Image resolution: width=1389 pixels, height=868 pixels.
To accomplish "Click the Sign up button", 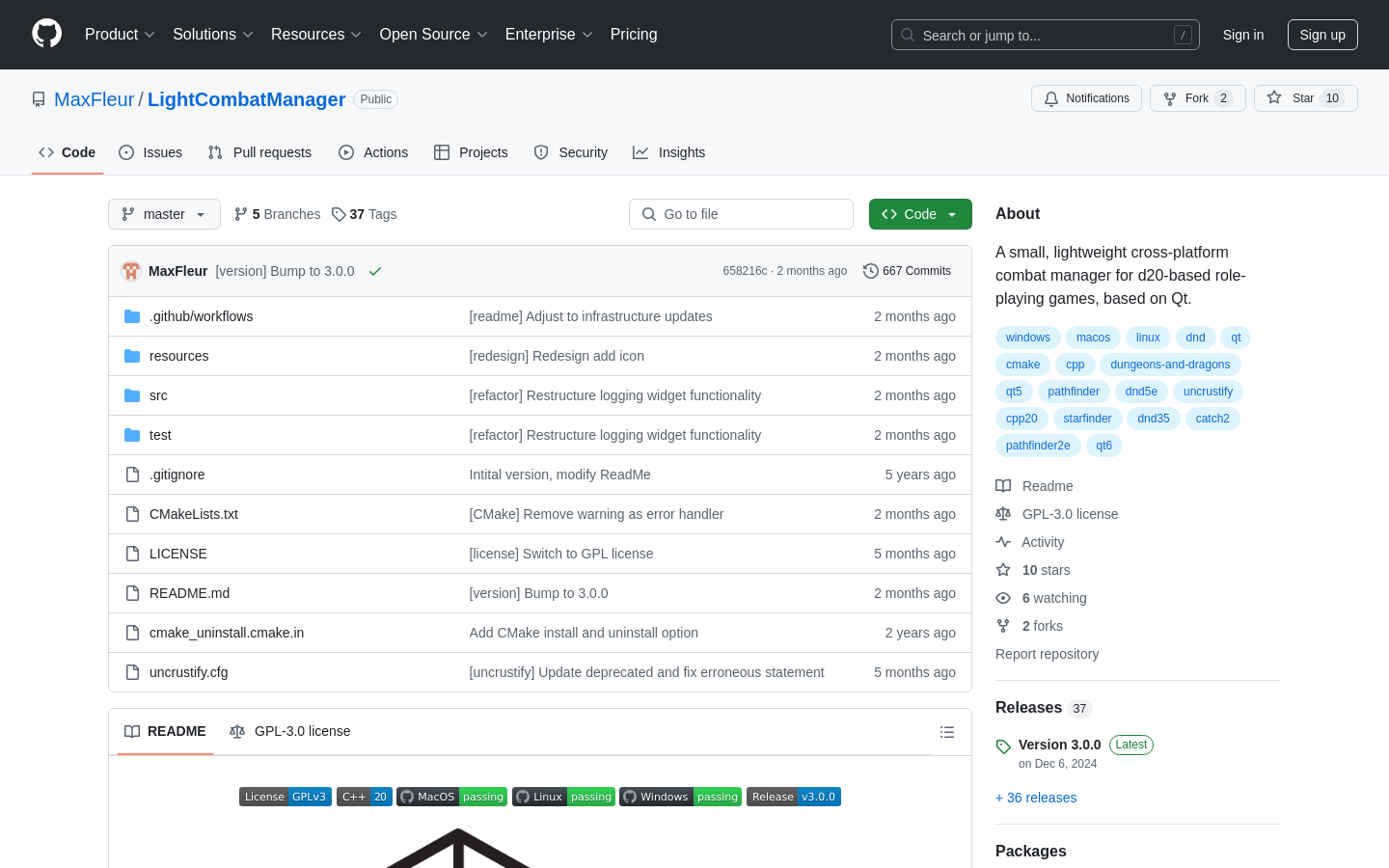I will coord(1322,35).
